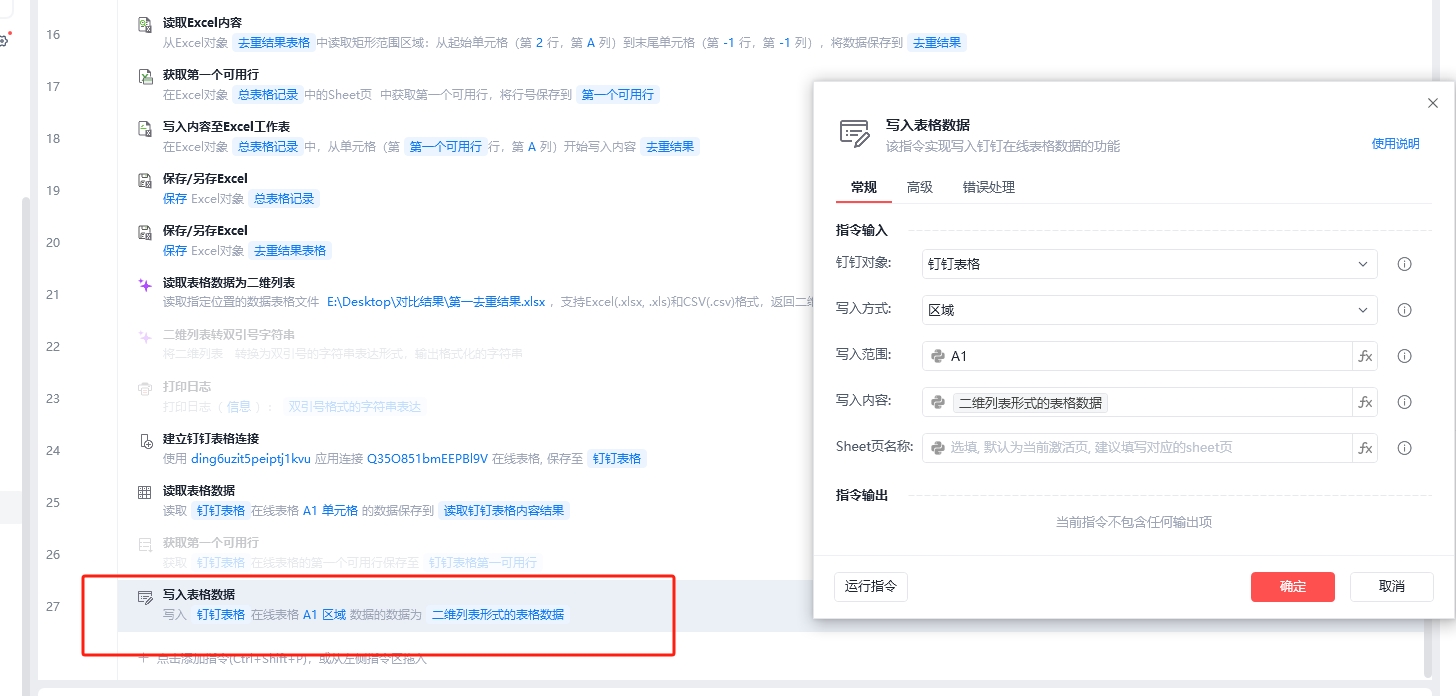Click the Python icon in the 写入内容 field
The height and width of the screenshot is (696, 1456).
click(x=938, y=402)
